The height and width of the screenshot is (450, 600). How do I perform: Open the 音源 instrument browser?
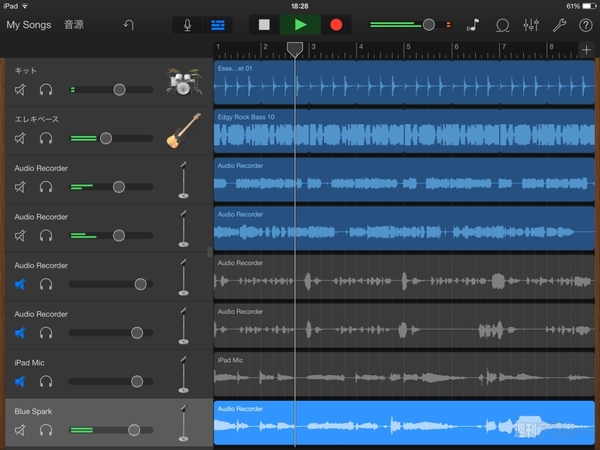74,24
